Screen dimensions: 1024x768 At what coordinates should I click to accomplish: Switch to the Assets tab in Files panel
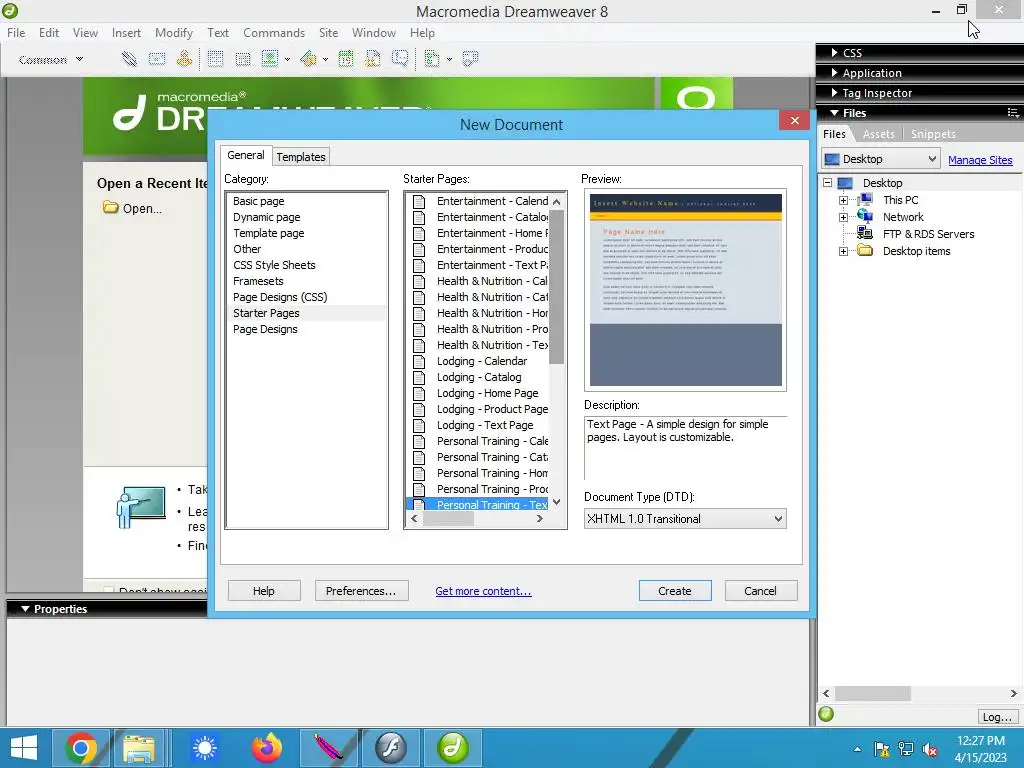[x=878, y=134]
